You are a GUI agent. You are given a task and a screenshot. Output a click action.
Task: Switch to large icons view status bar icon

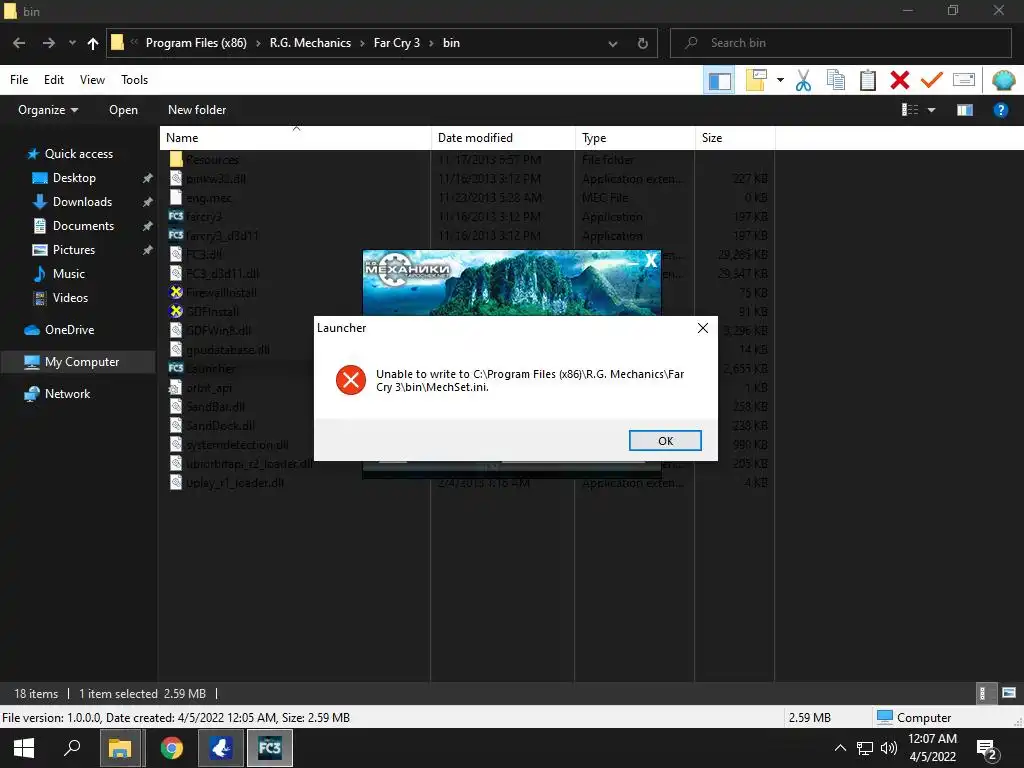(x=1009, y=693)
